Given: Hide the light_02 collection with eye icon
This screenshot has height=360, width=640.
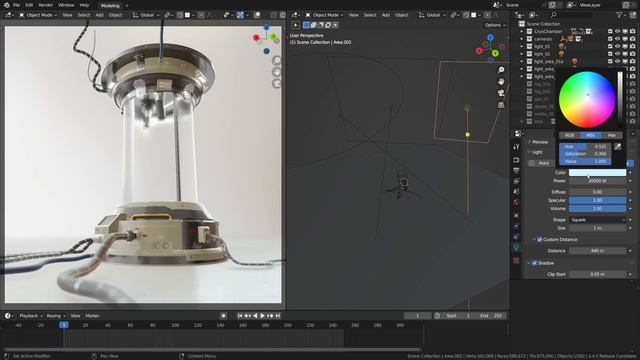Looking at the screenshot, I should pos(618,53).
